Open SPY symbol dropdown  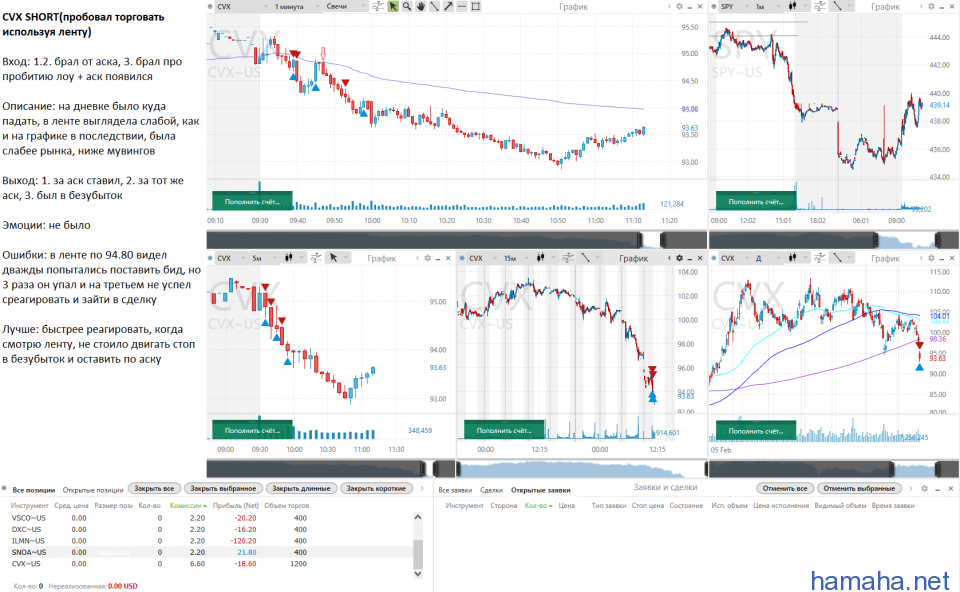(x=734, y=7)
